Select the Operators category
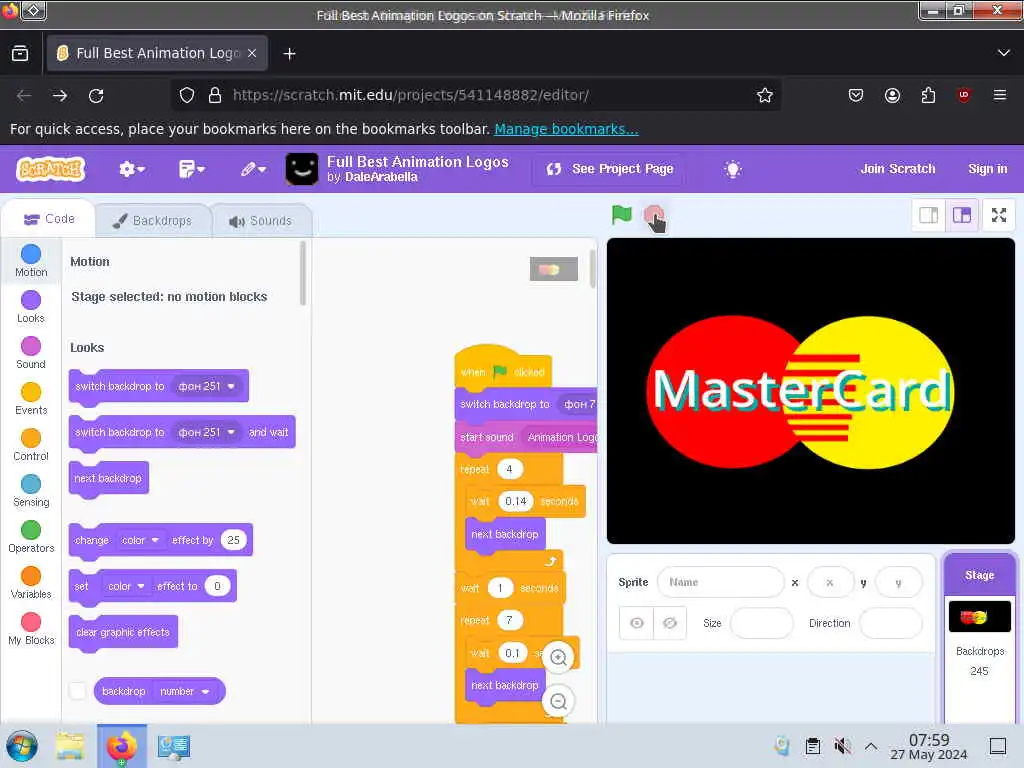The width and height of the screenshot is (1024, 768). (x=31, y=537)
